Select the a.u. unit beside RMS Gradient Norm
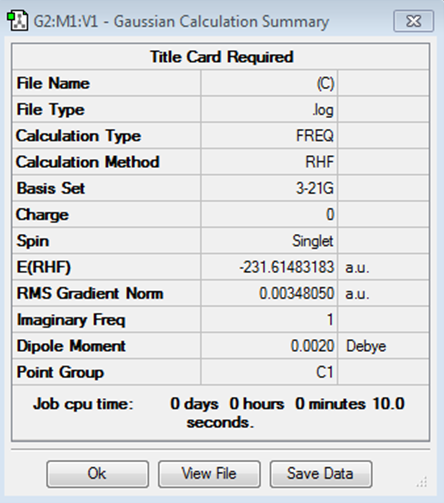 tap(357, 294)
